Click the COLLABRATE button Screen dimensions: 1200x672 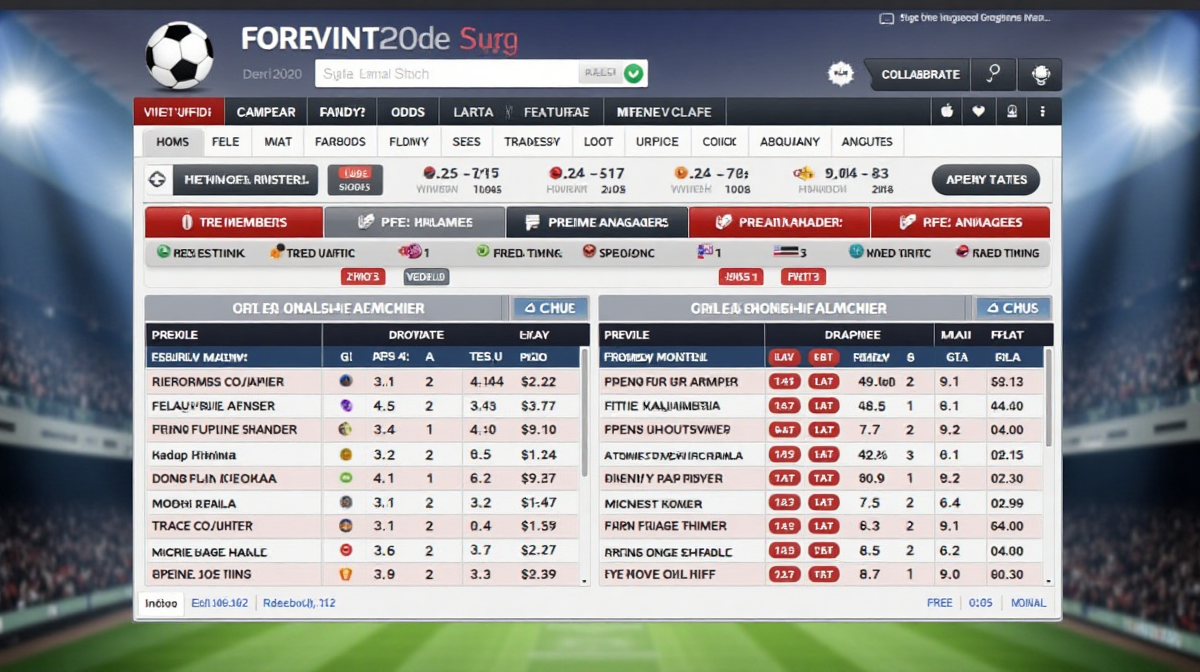point(919,74)
